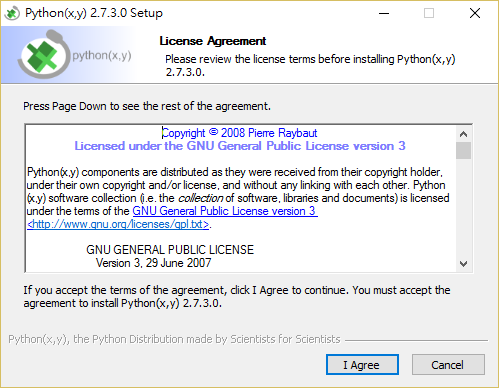Cancel the Python(x,y) setup
The image size is (499, 388).
[448, 365]
